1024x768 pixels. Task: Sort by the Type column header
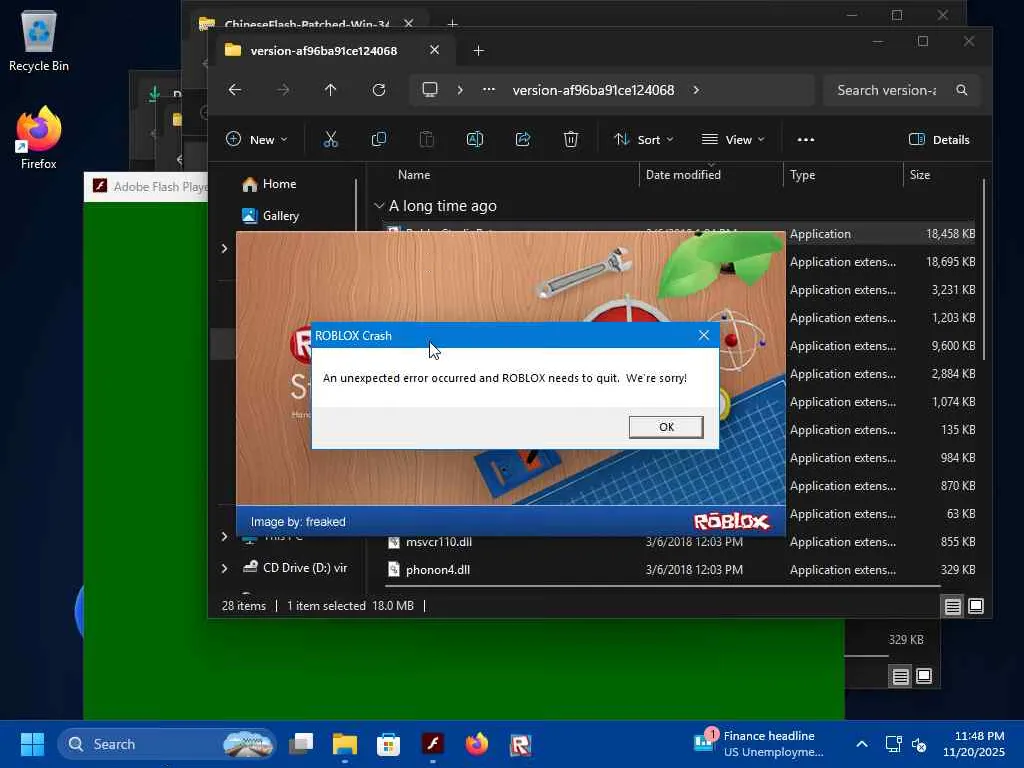click(x=803, y=174)
